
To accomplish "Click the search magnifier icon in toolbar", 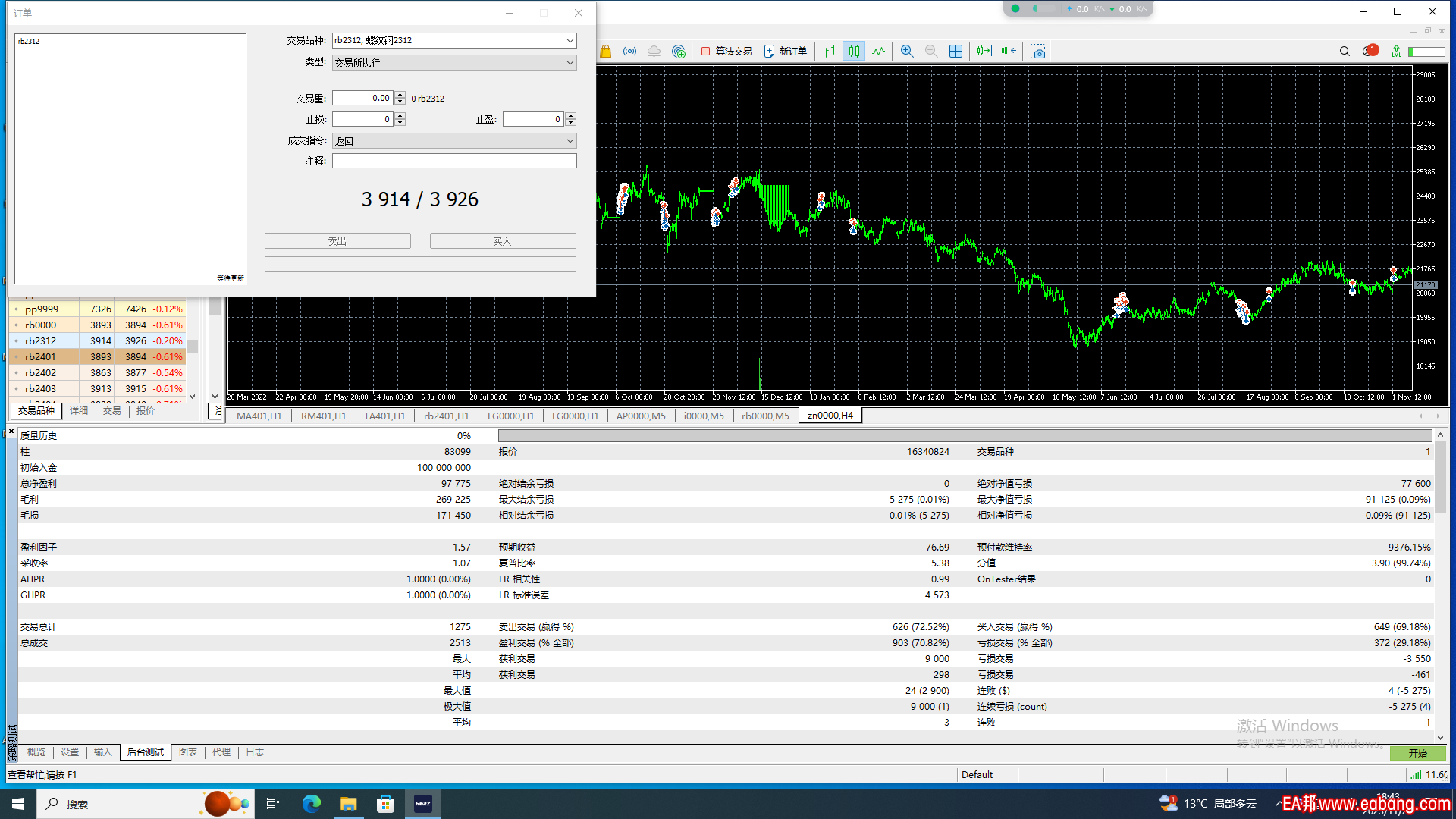I will (x=1345, y=52).
